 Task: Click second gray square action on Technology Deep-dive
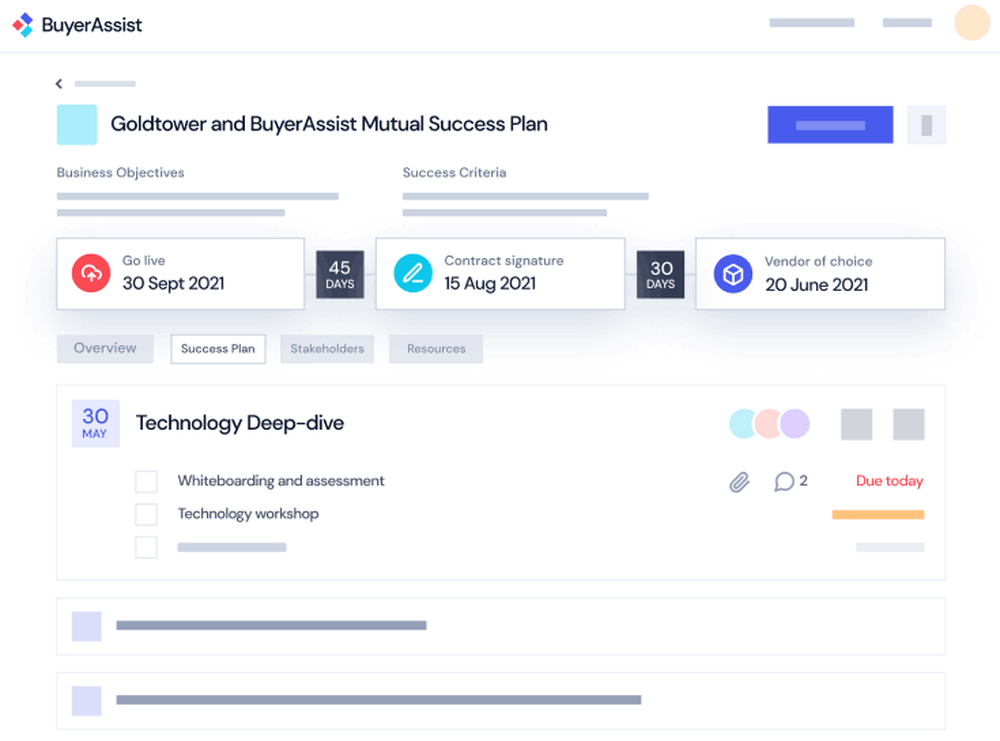pyautogui.click(x=908, y=425)
